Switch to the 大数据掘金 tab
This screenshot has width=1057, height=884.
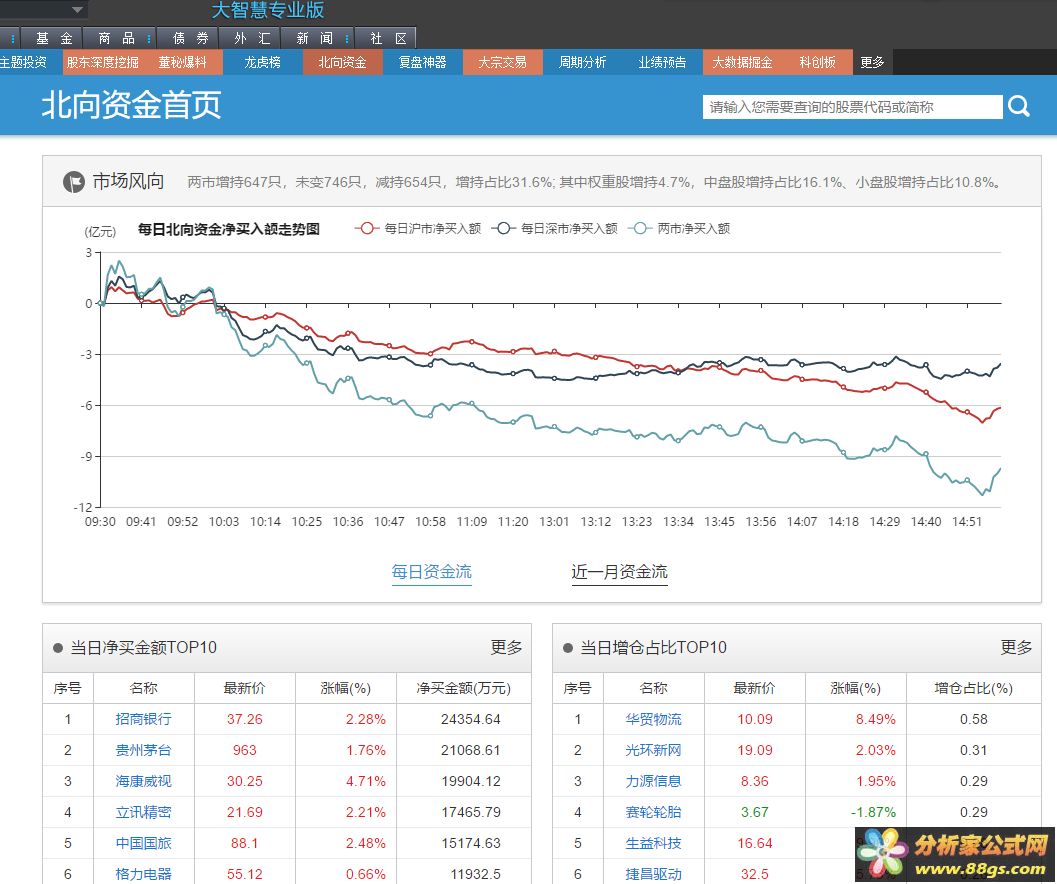tap(742, 62)
